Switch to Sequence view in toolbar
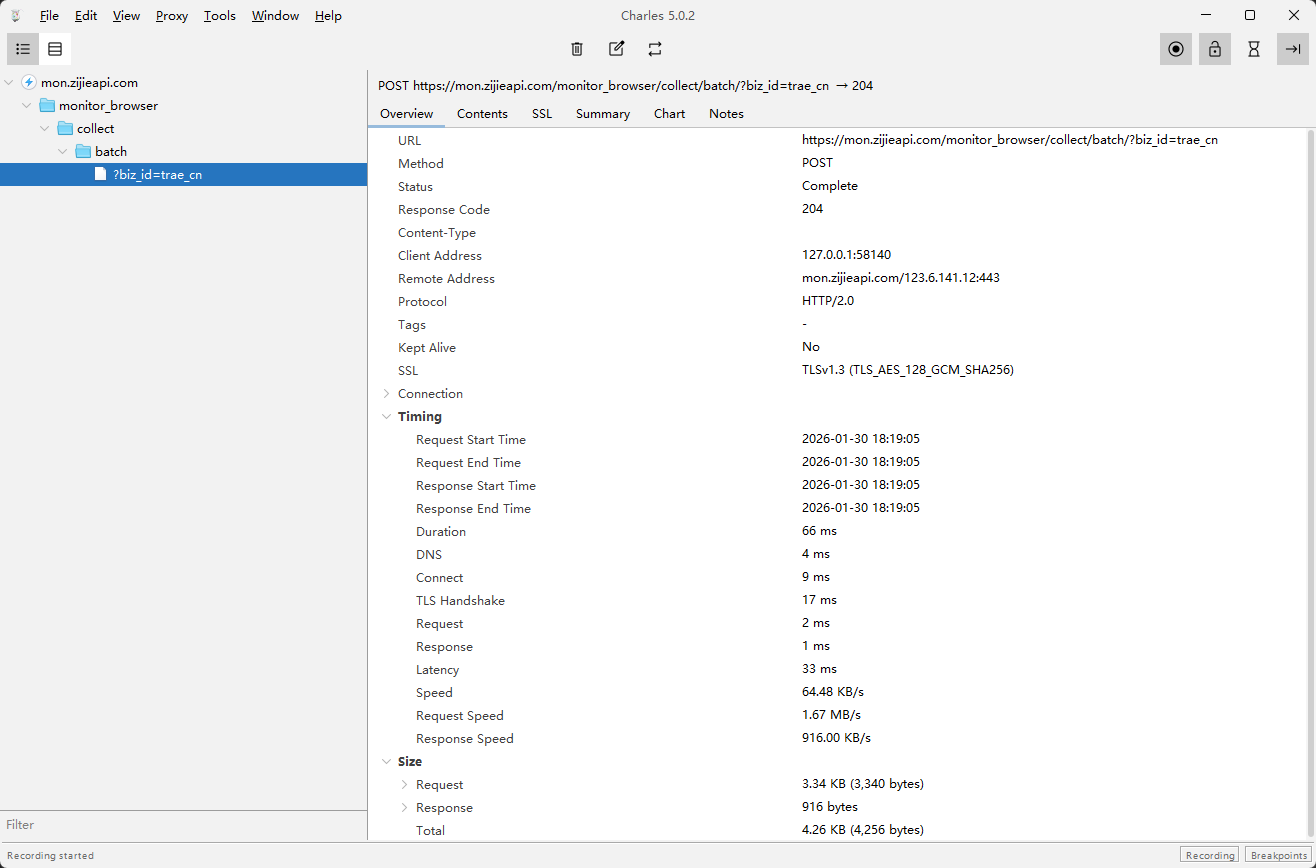 [x=55, y=49]
